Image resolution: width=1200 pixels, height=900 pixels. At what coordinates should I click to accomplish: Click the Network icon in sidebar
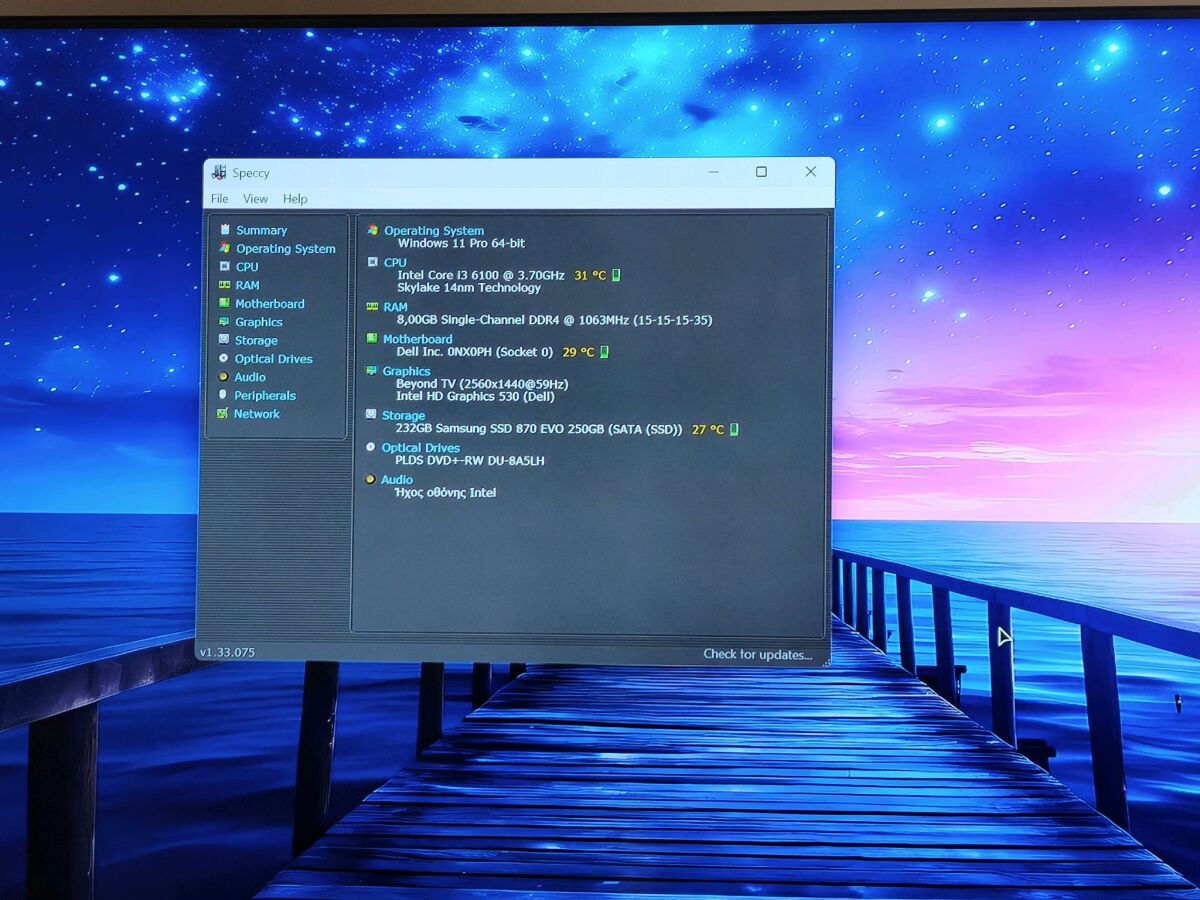pyautogui.click(x=223, y=413)
